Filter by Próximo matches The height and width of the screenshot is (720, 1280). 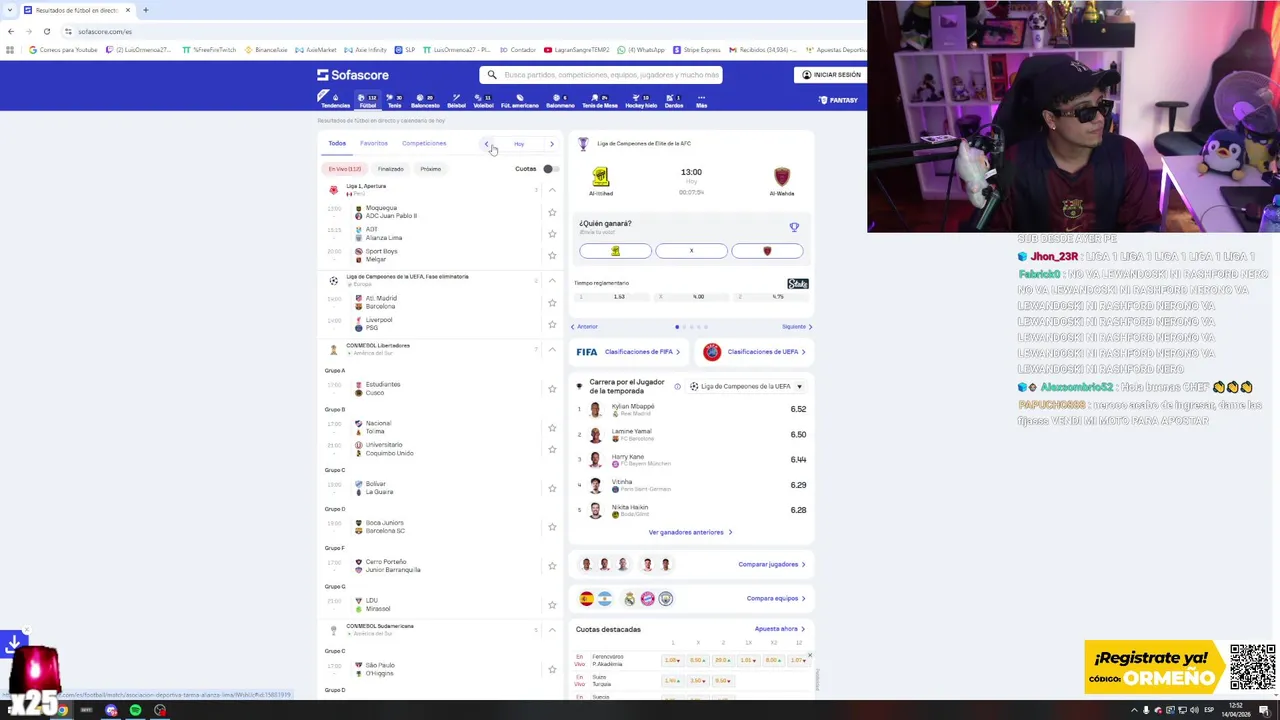point(431,169)
